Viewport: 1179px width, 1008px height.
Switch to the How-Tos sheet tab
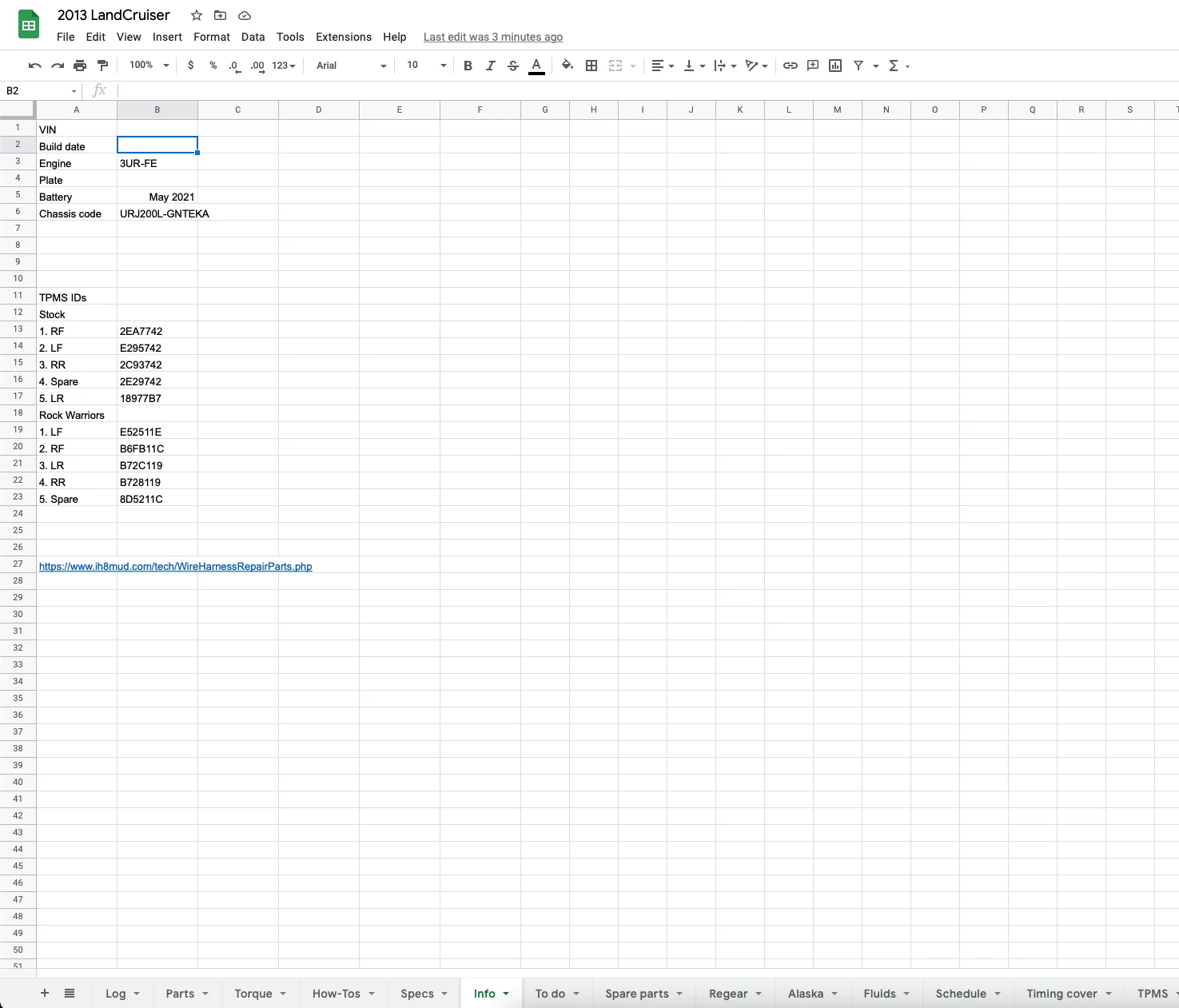[337, 994]
